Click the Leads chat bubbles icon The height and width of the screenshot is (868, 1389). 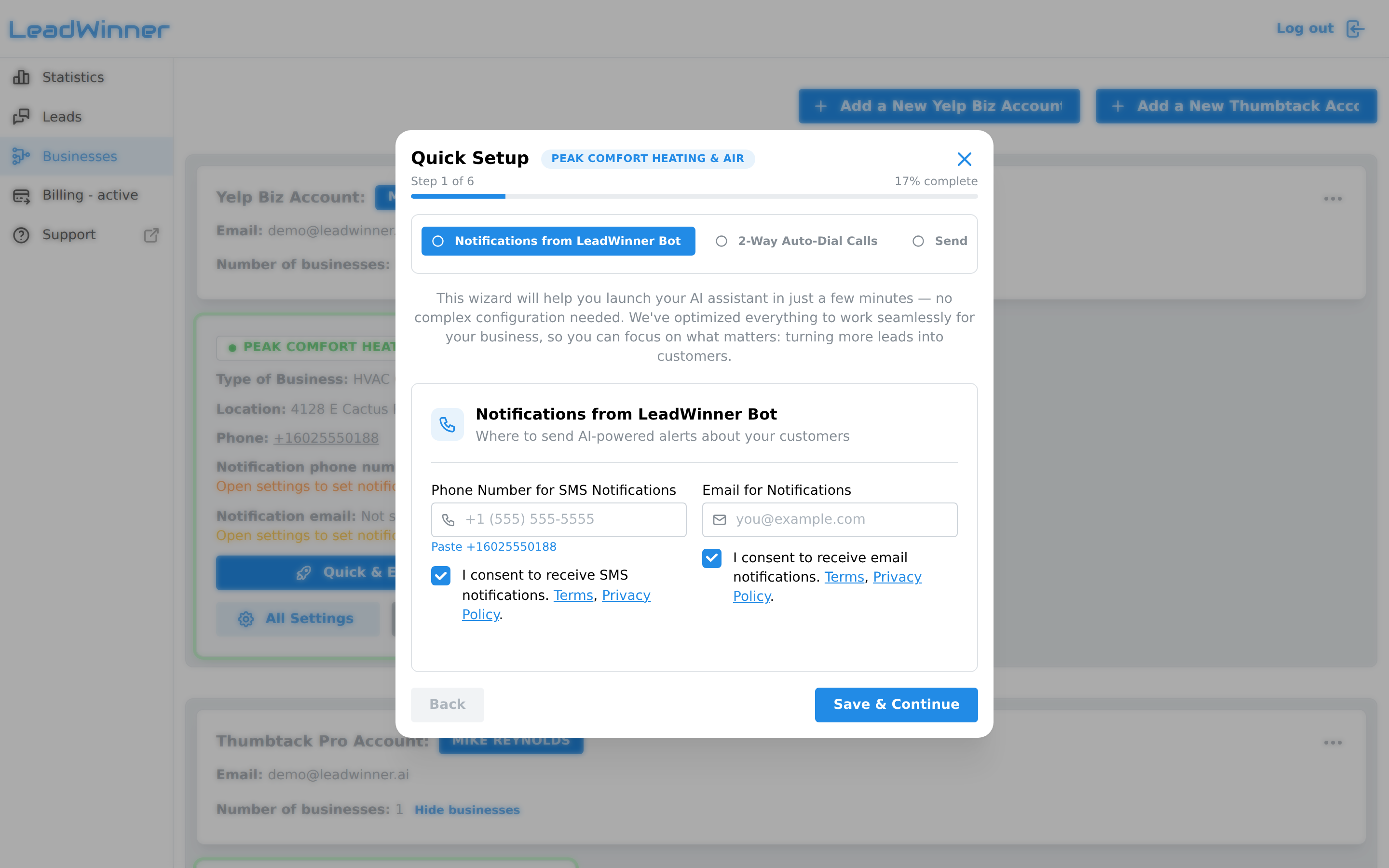21,117
